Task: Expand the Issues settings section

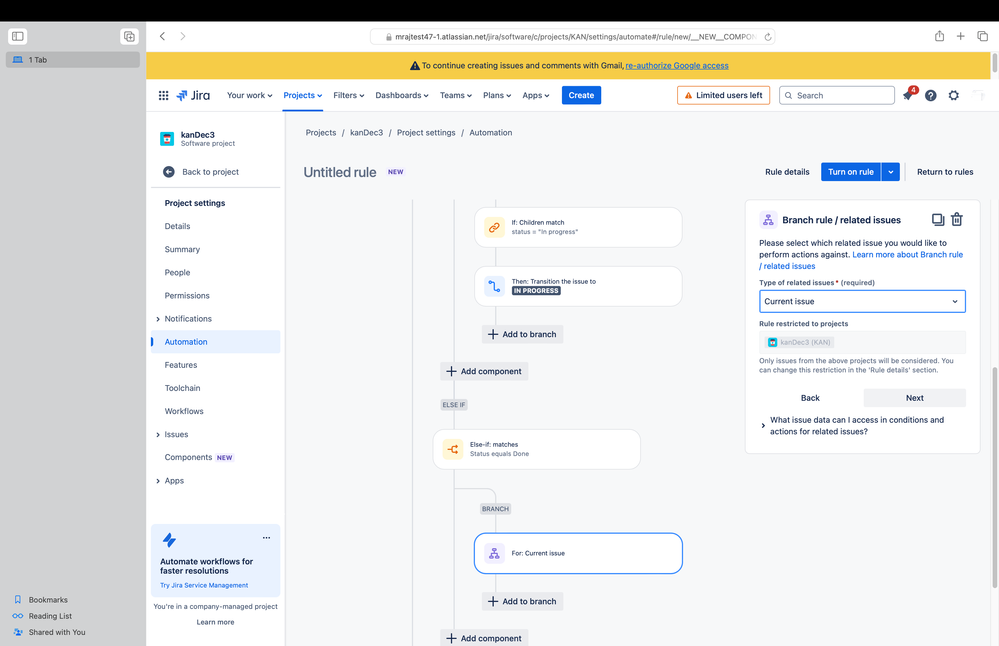Action: pyautogui.click(x=158, y=435)
